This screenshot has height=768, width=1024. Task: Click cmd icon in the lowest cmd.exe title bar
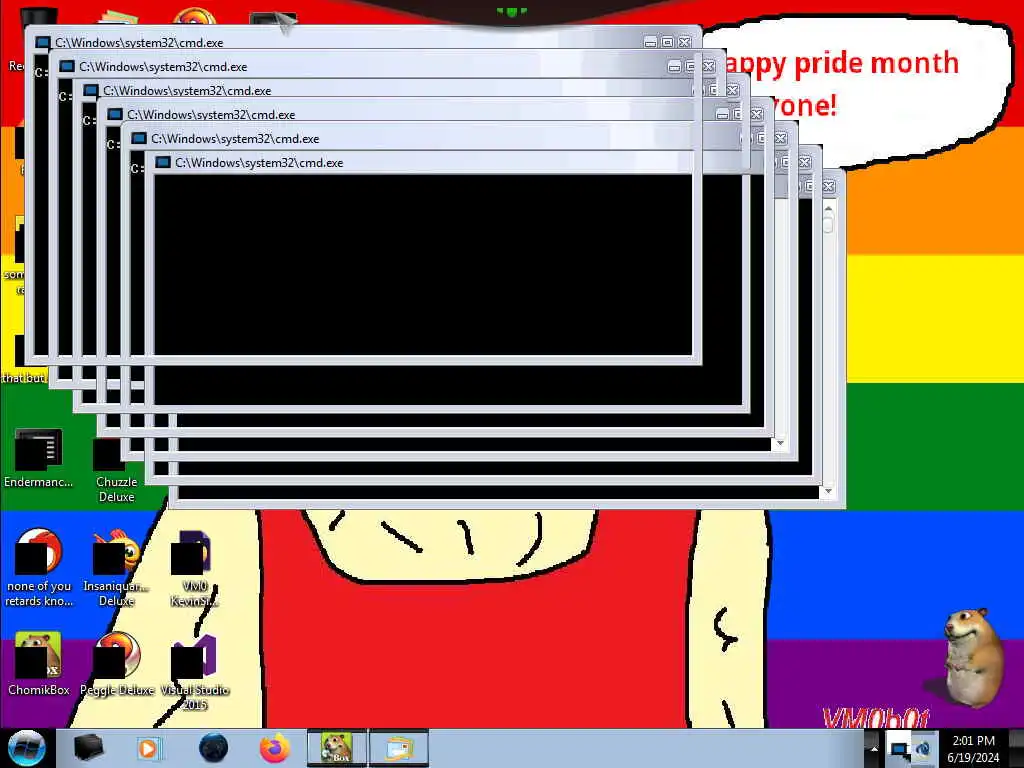(x=163, y=163)
